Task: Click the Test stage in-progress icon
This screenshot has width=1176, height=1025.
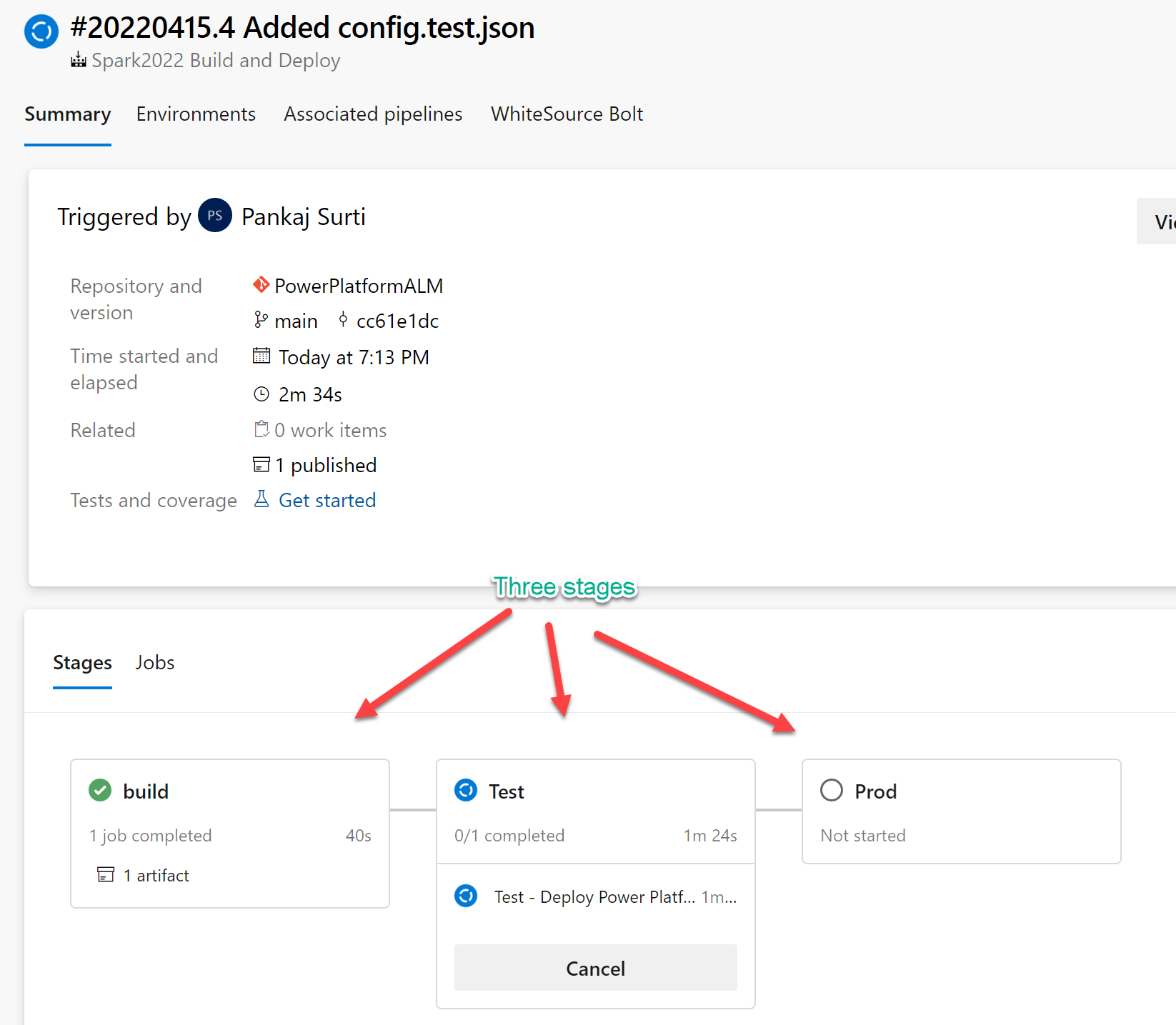Action: (466, 791)
